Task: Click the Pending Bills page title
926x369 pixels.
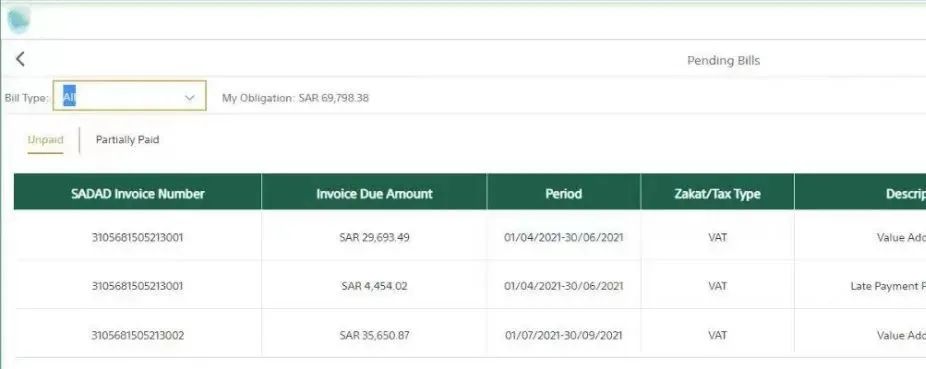Action: point(723,60)
